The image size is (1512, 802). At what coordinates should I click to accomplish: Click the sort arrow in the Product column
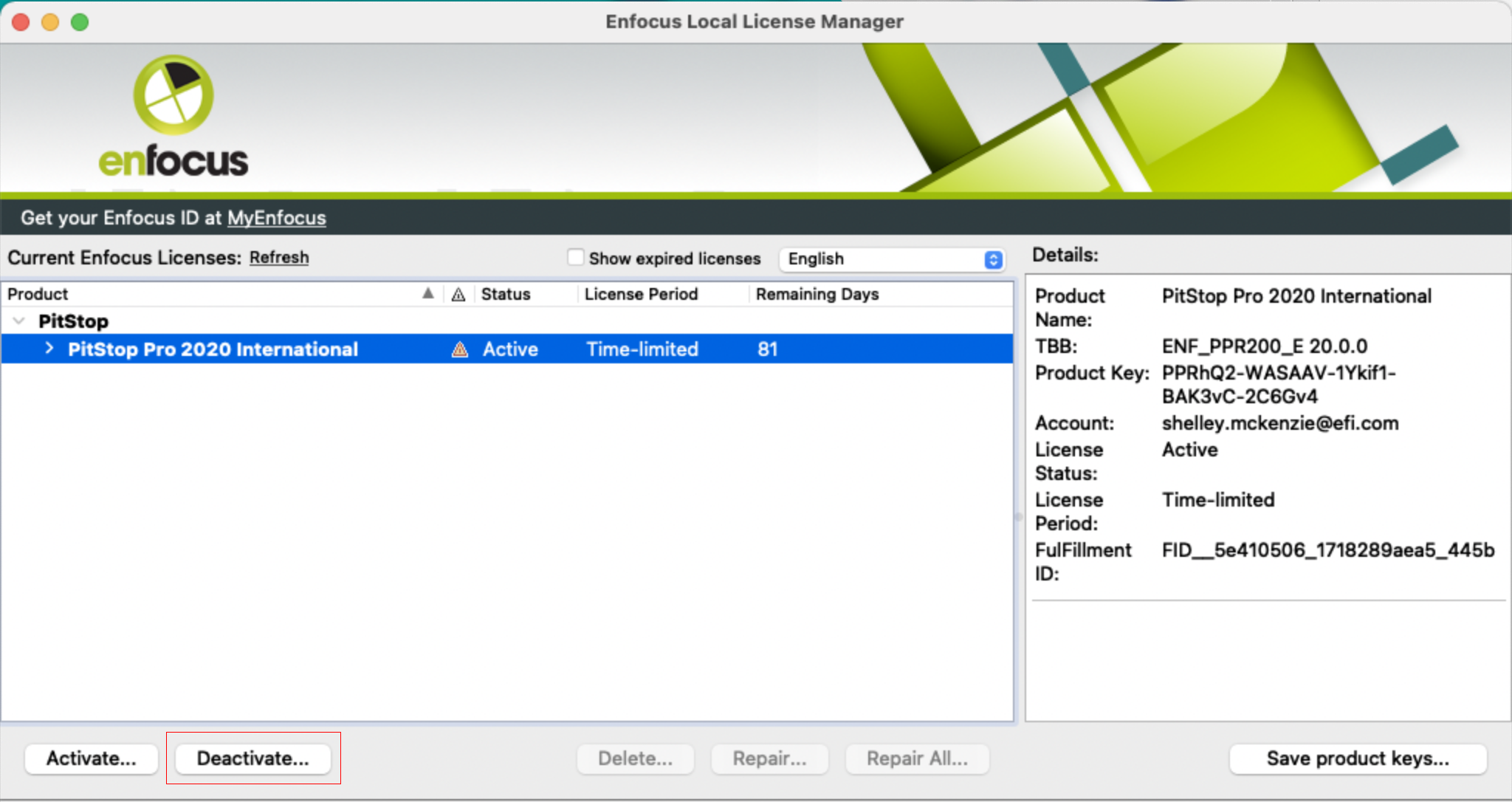tap(429, 293)
